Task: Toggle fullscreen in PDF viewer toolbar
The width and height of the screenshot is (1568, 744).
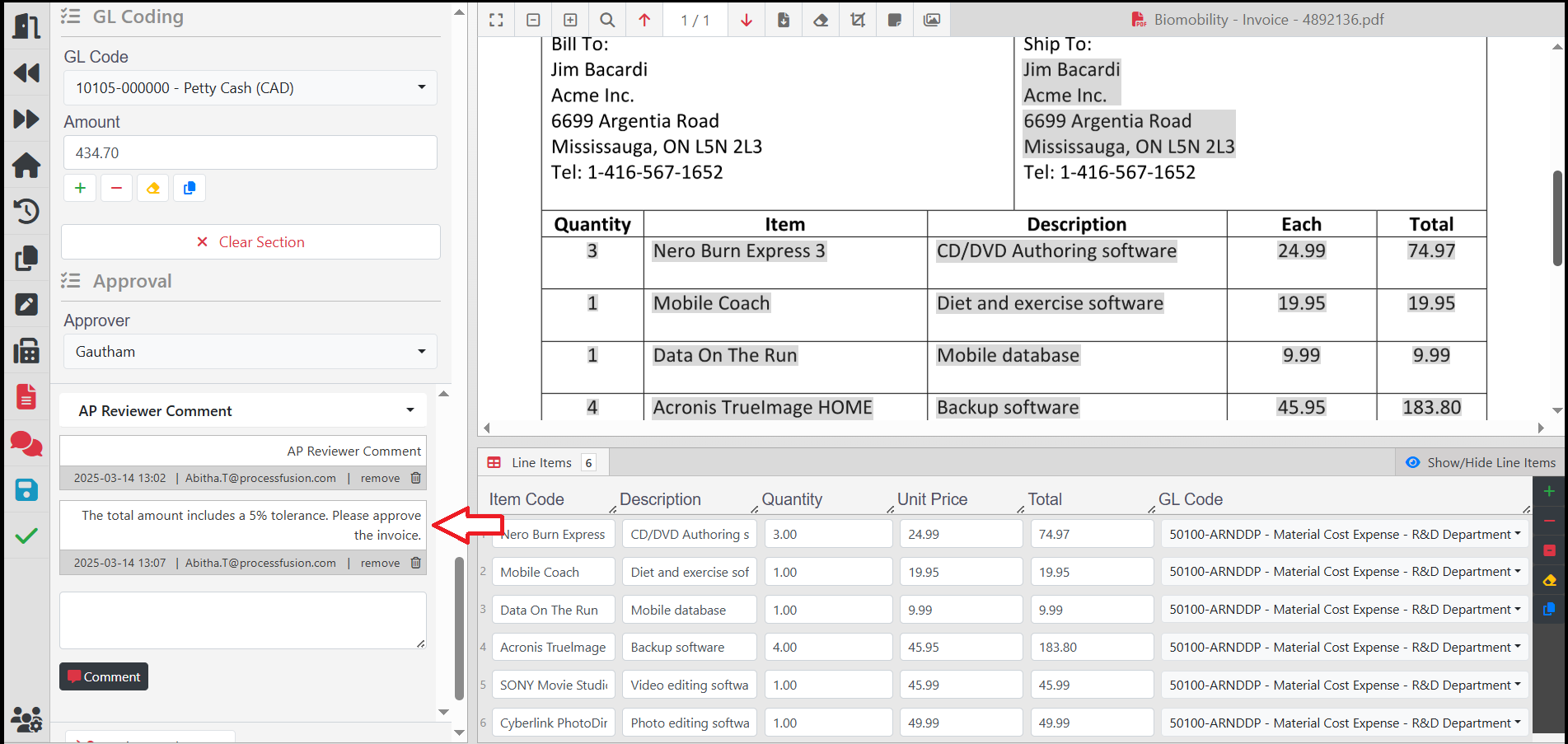Action: pyautogui.click(x=496, y=20)
